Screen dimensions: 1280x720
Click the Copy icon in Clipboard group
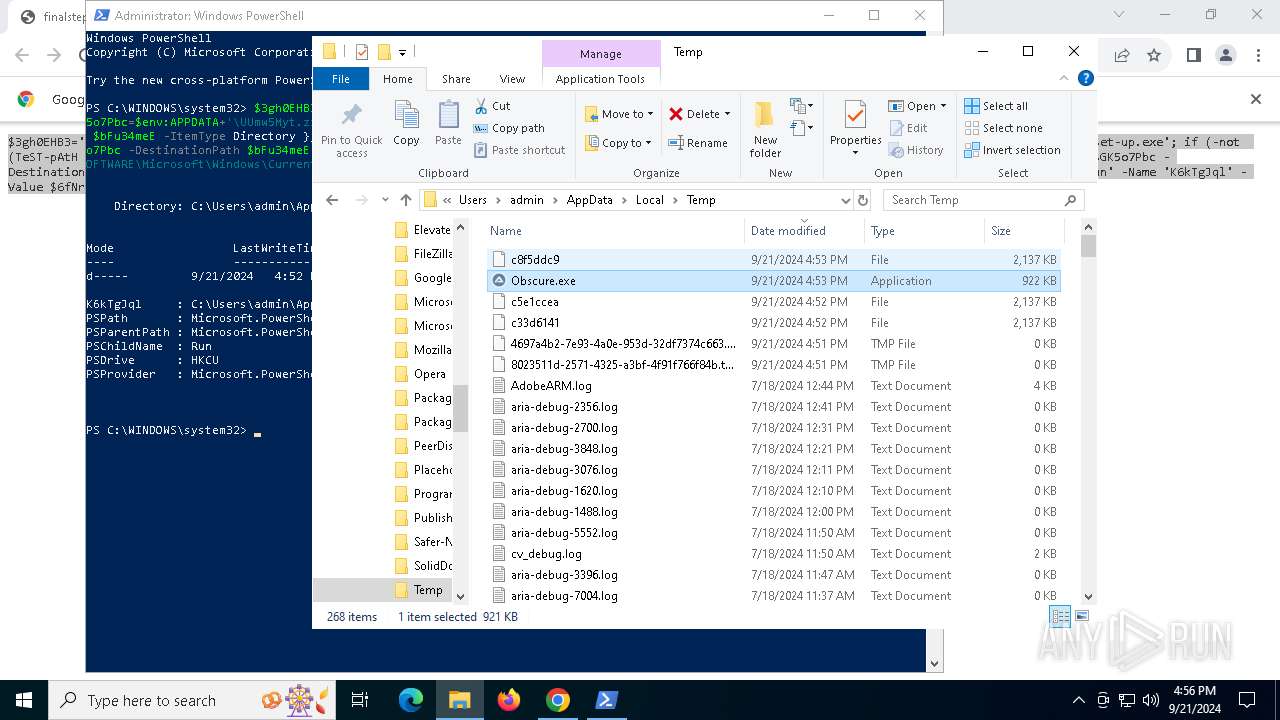point(406,124)
